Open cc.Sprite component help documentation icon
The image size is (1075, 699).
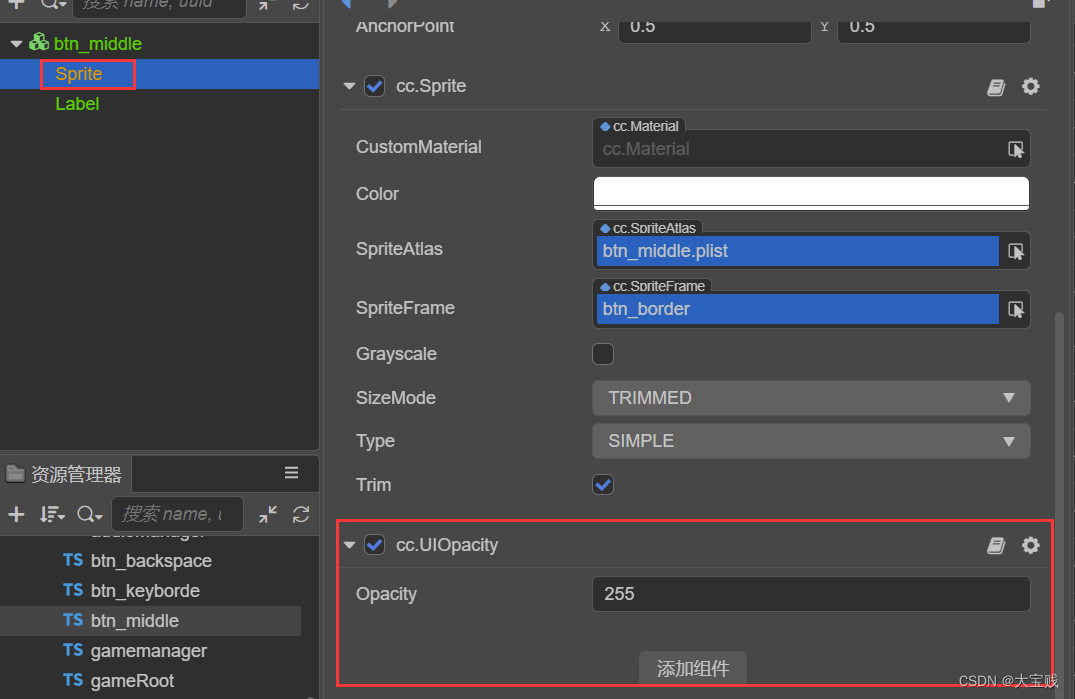[995, 87]
